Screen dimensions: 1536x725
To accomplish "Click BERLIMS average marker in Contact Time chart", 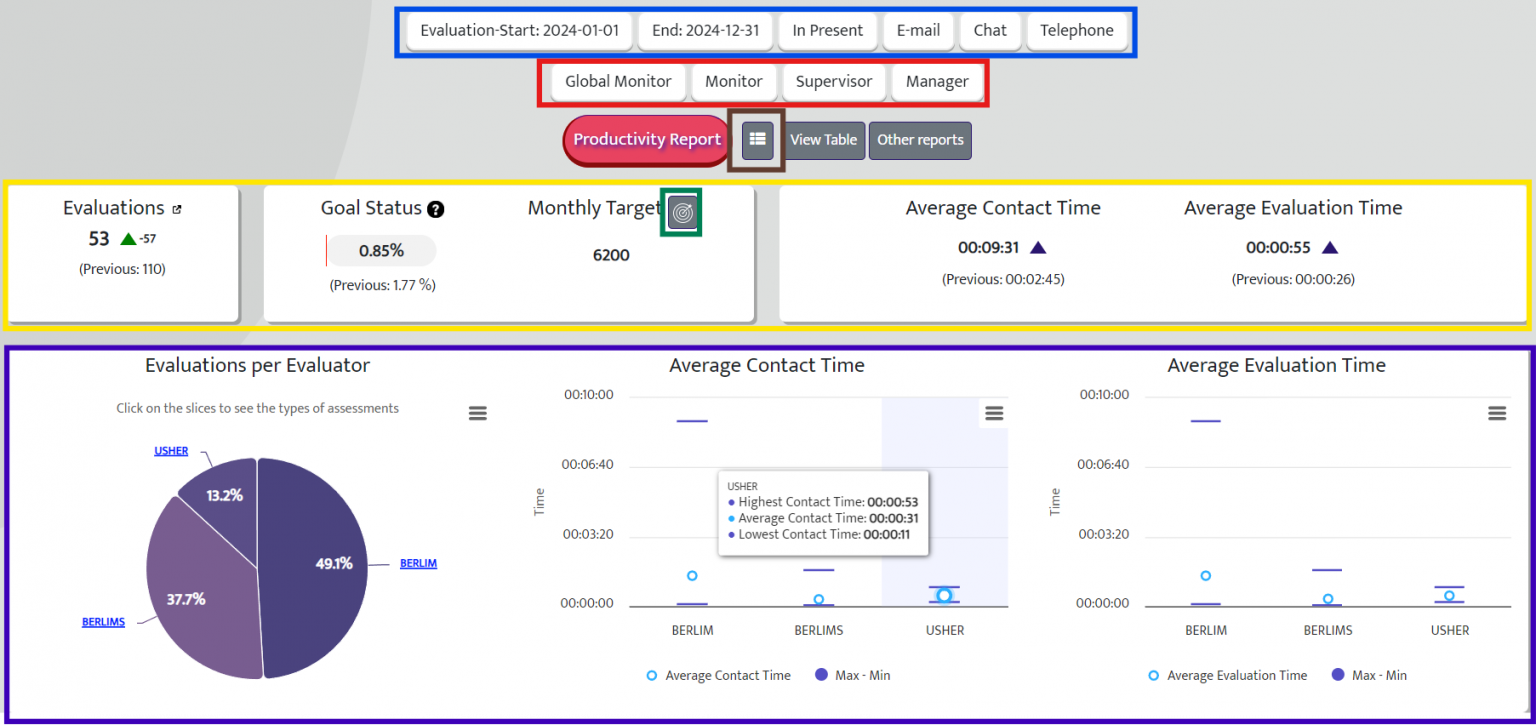I will tap(818, 600).
